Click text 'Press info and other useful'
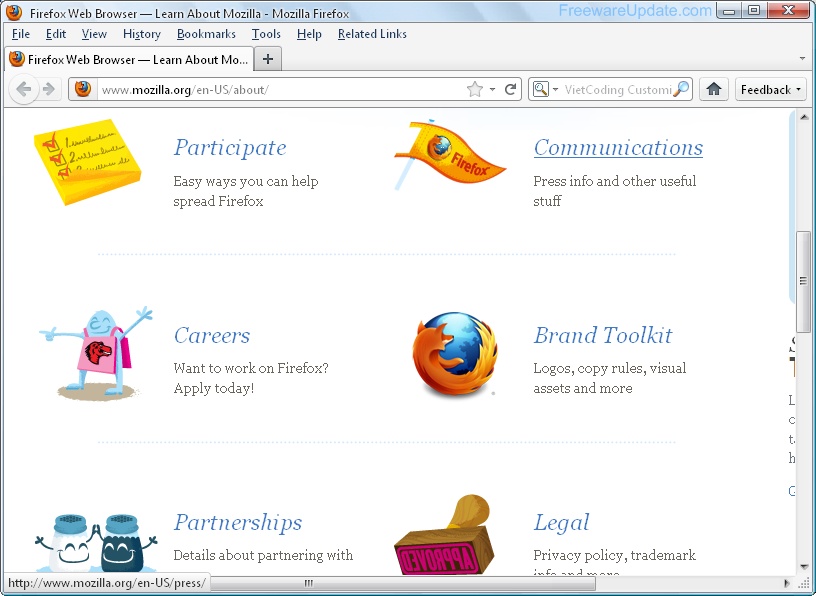 click(615, 181)
